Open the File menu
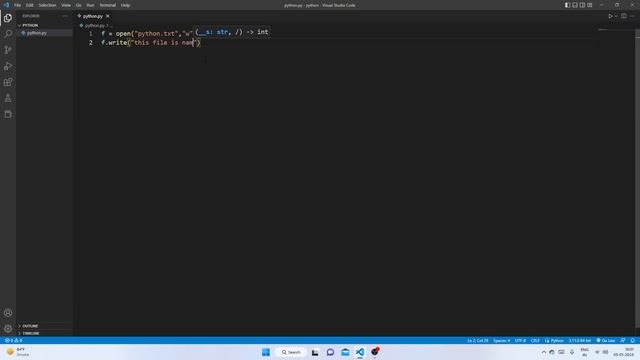The height and width of the screenshot is (360, 640). [x=17, y=5]
